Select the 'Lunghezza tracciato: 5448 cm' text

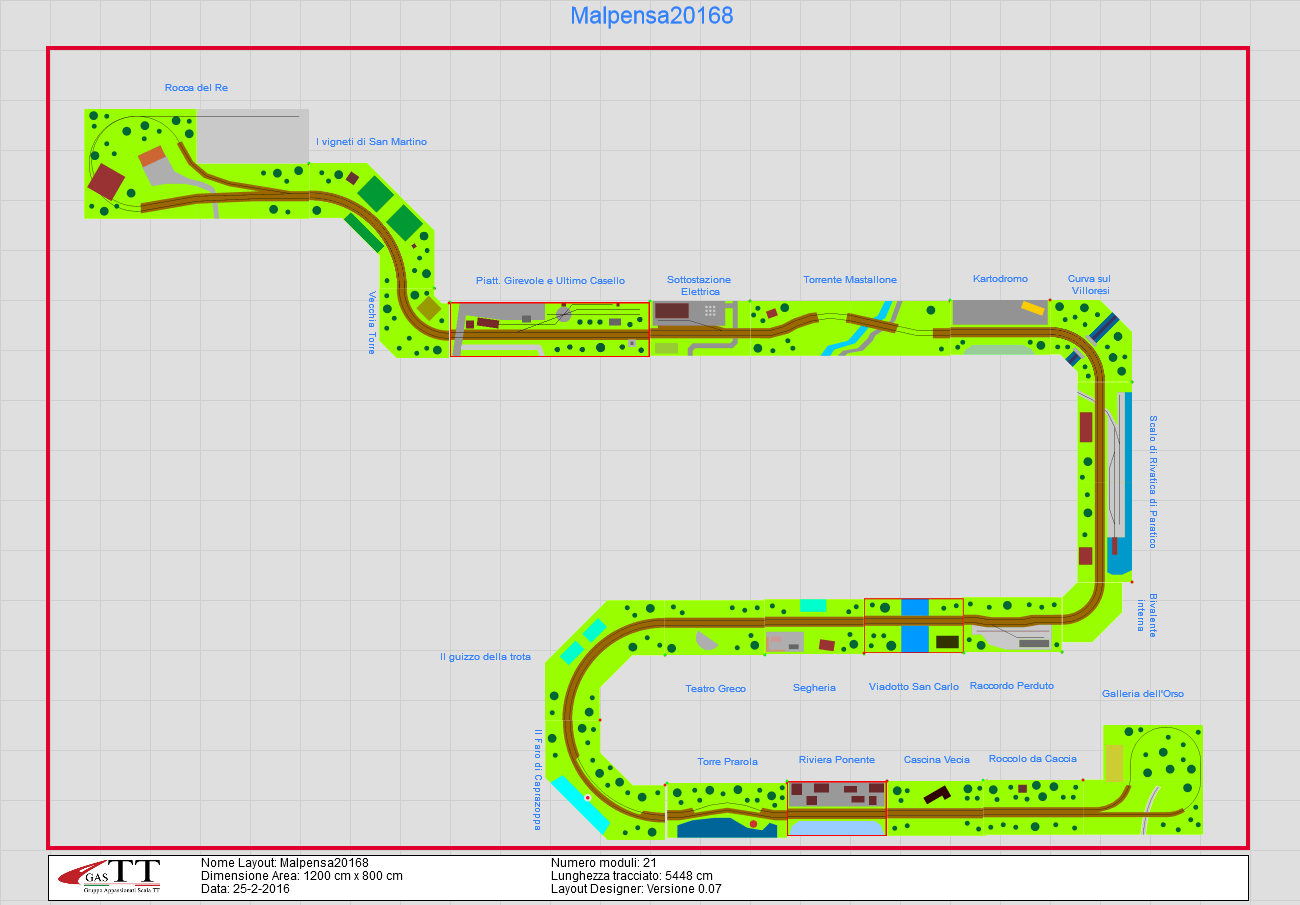pyautogui.click(x=632, y=876)
